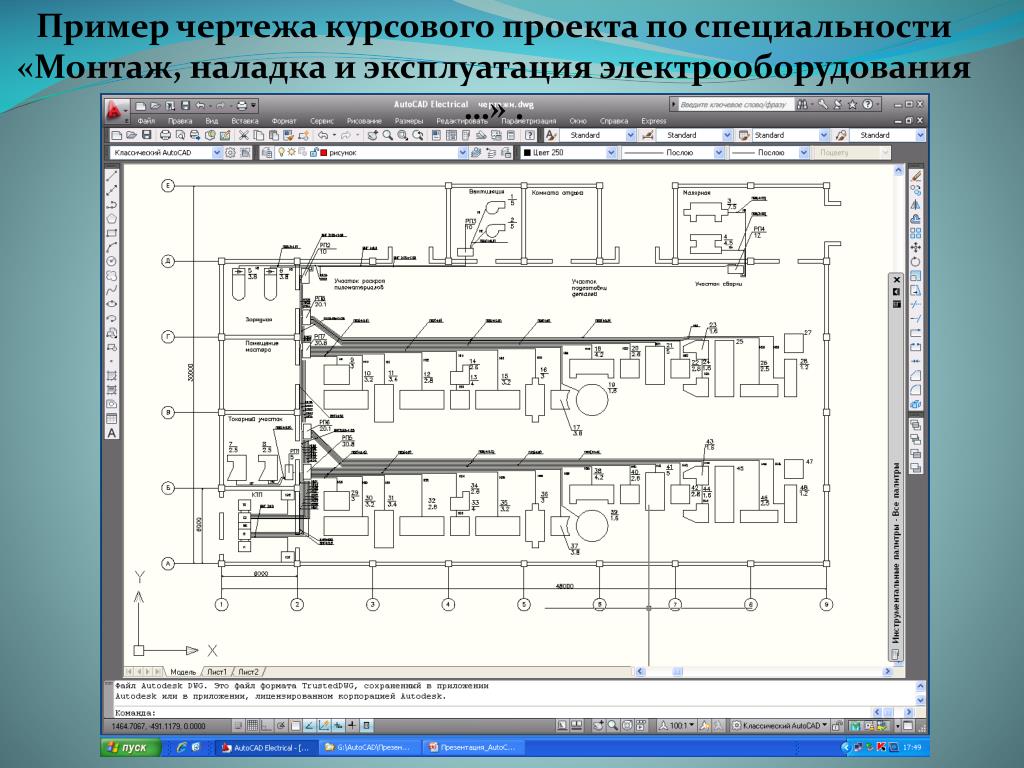This screenshot has width=1024, height=768.
Task: Select the Mirror tool in the Modify toolbar
Action: pos(916,205)
